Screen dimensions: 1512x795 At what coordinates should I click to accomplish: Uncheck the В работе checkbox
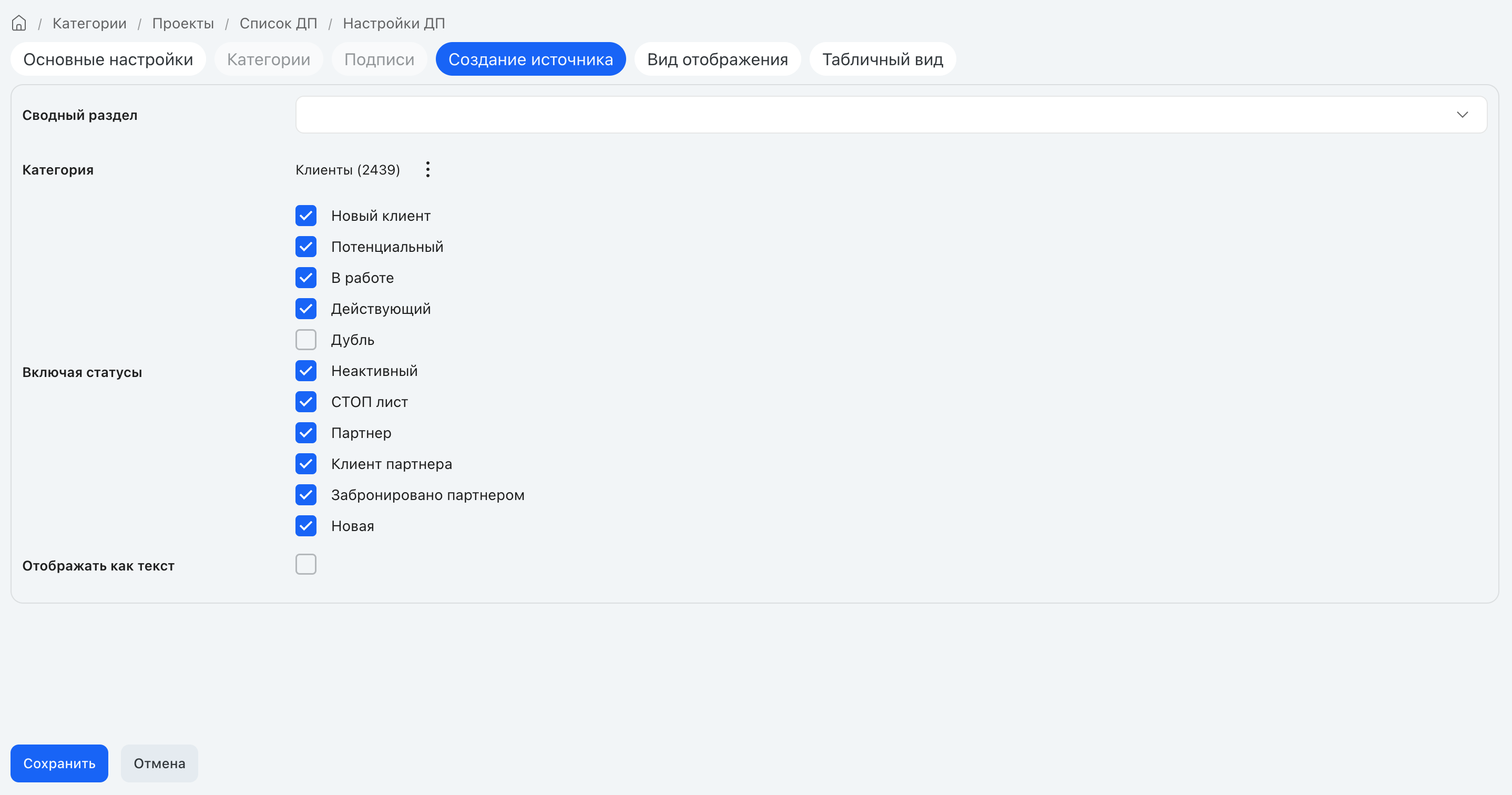point(306,278)
